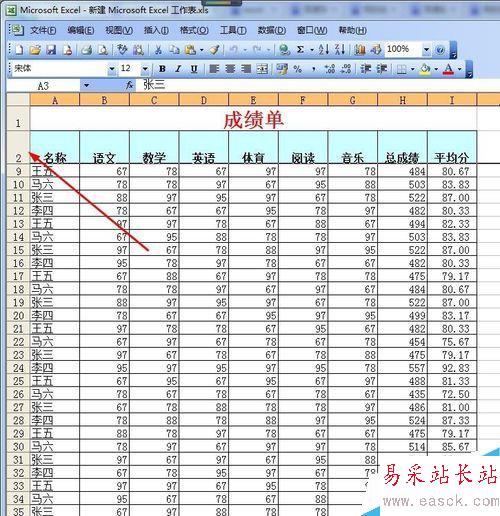Expand the Borders dropdown arrow
Screen dimensions: 500x516
click(412, 69)
